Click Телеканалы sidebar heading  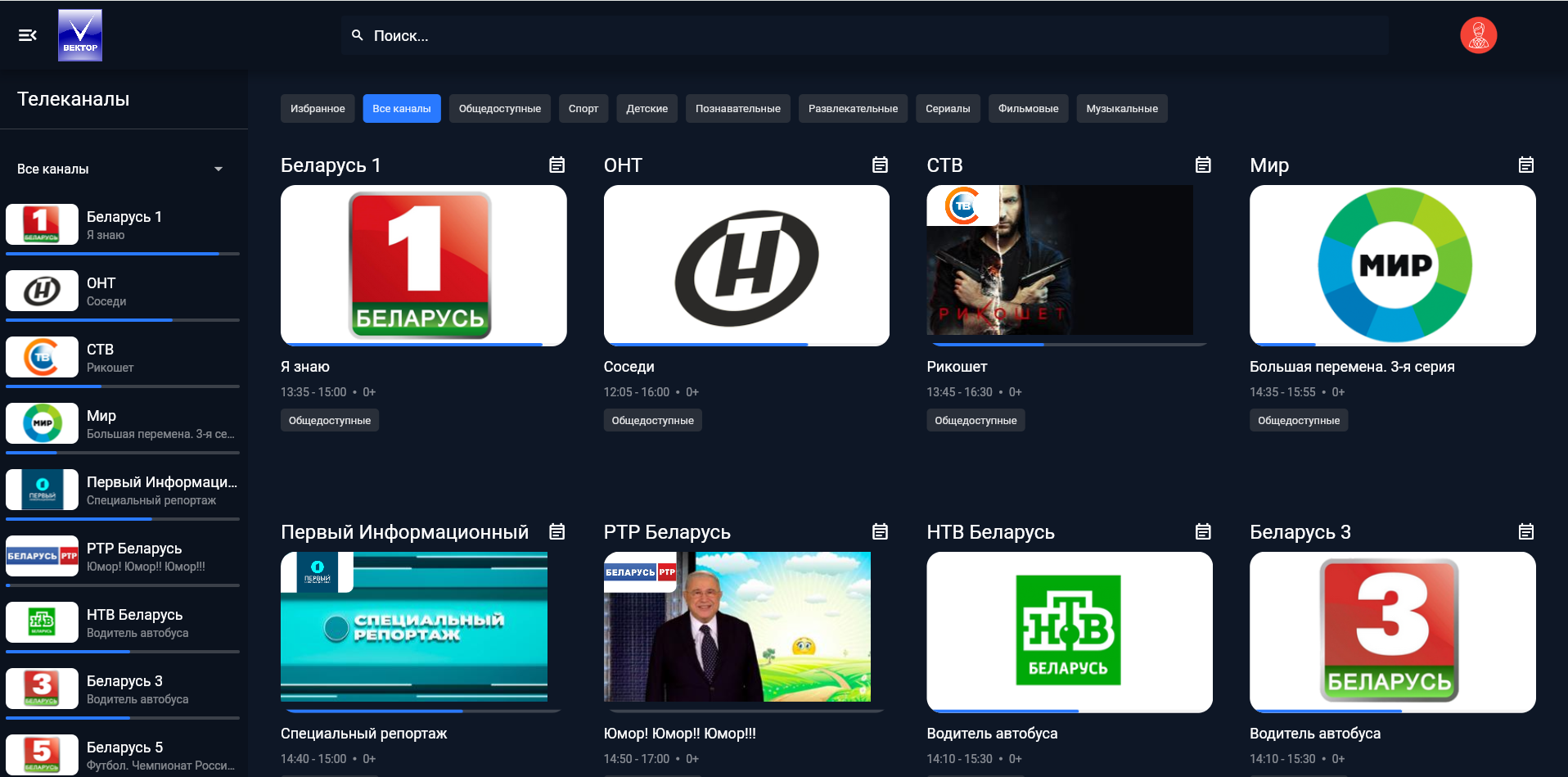[x=74, y=99]
